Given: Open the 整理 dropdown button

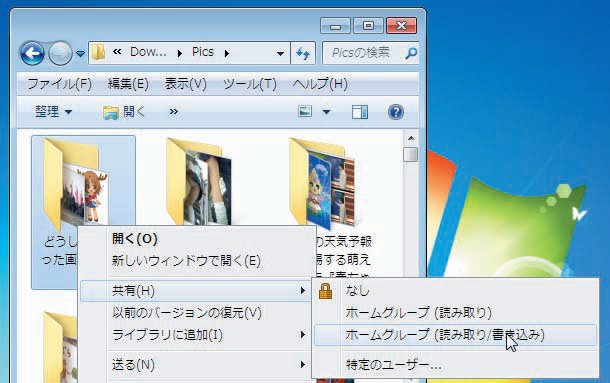Looking at the screenshot, I should pos(53,112).
